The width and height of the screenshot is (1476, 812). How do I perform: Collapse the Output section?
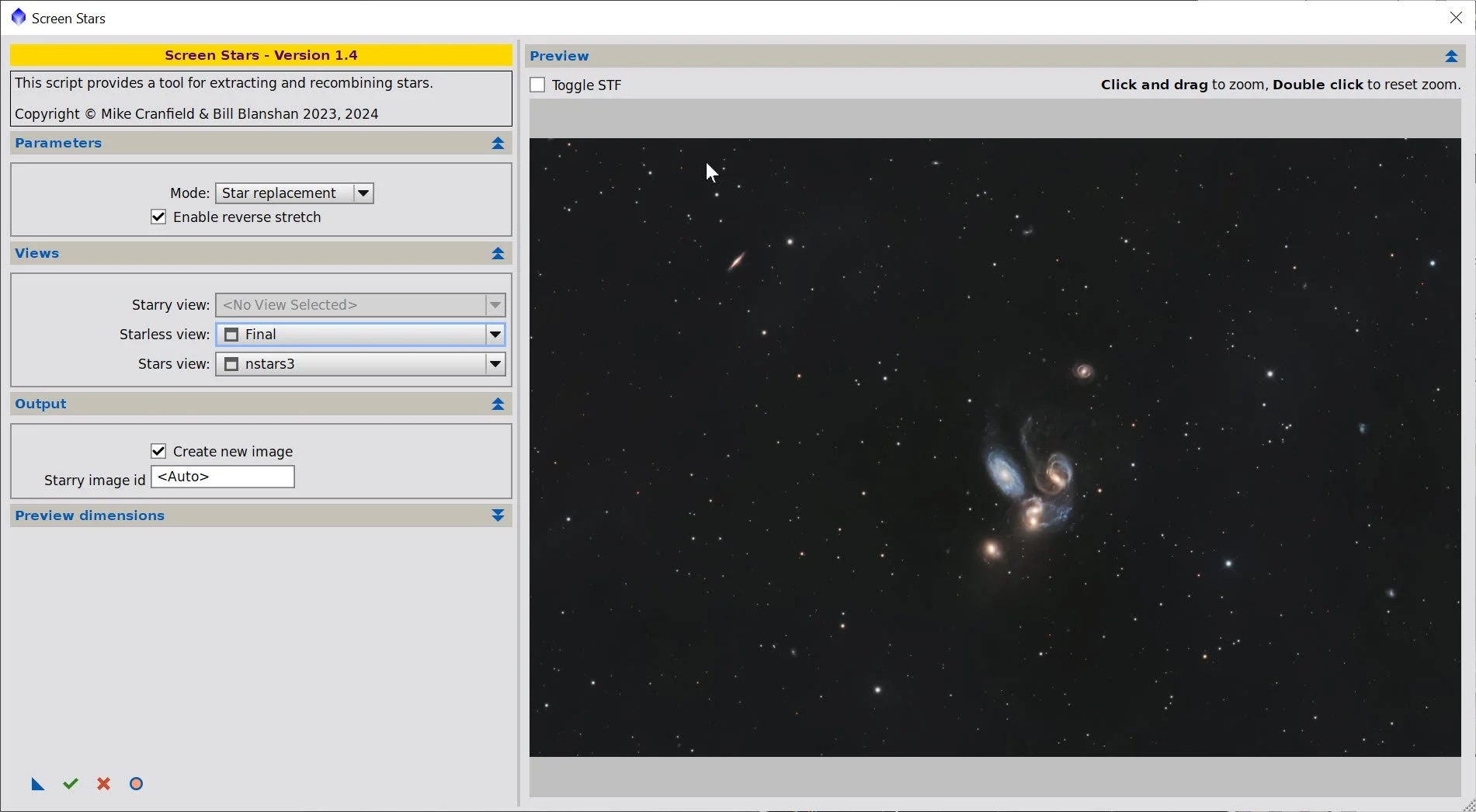[498, 404]
